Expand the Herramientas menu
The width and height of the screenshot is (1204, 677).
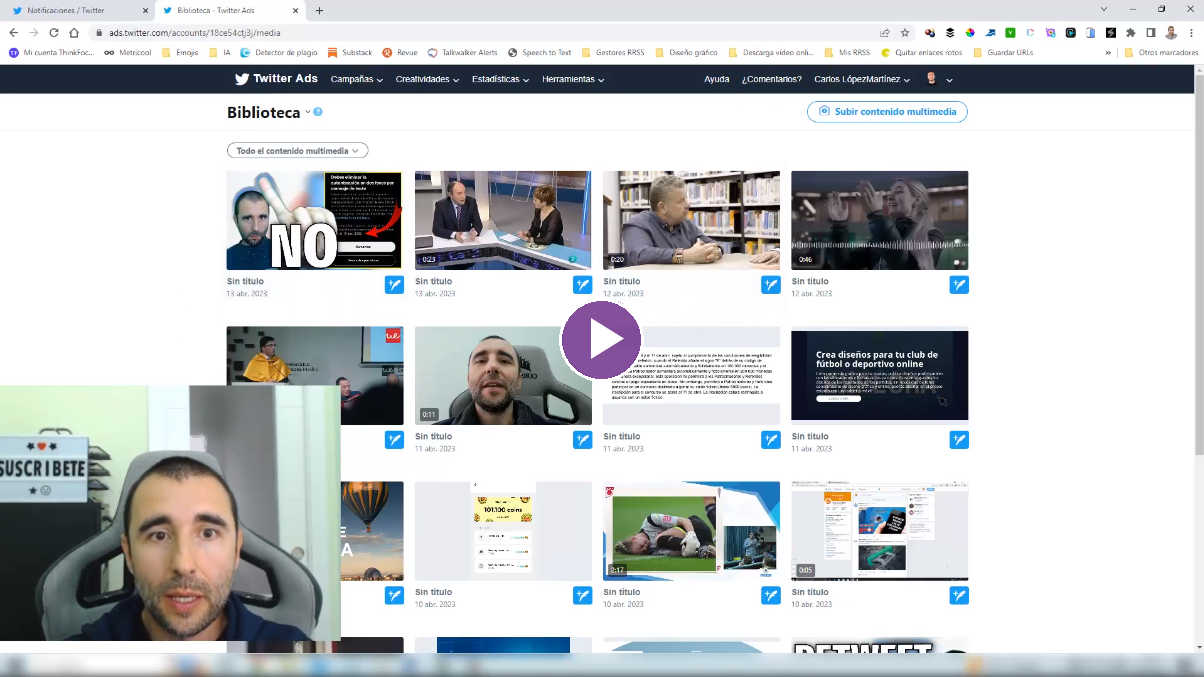click(573, 79)
